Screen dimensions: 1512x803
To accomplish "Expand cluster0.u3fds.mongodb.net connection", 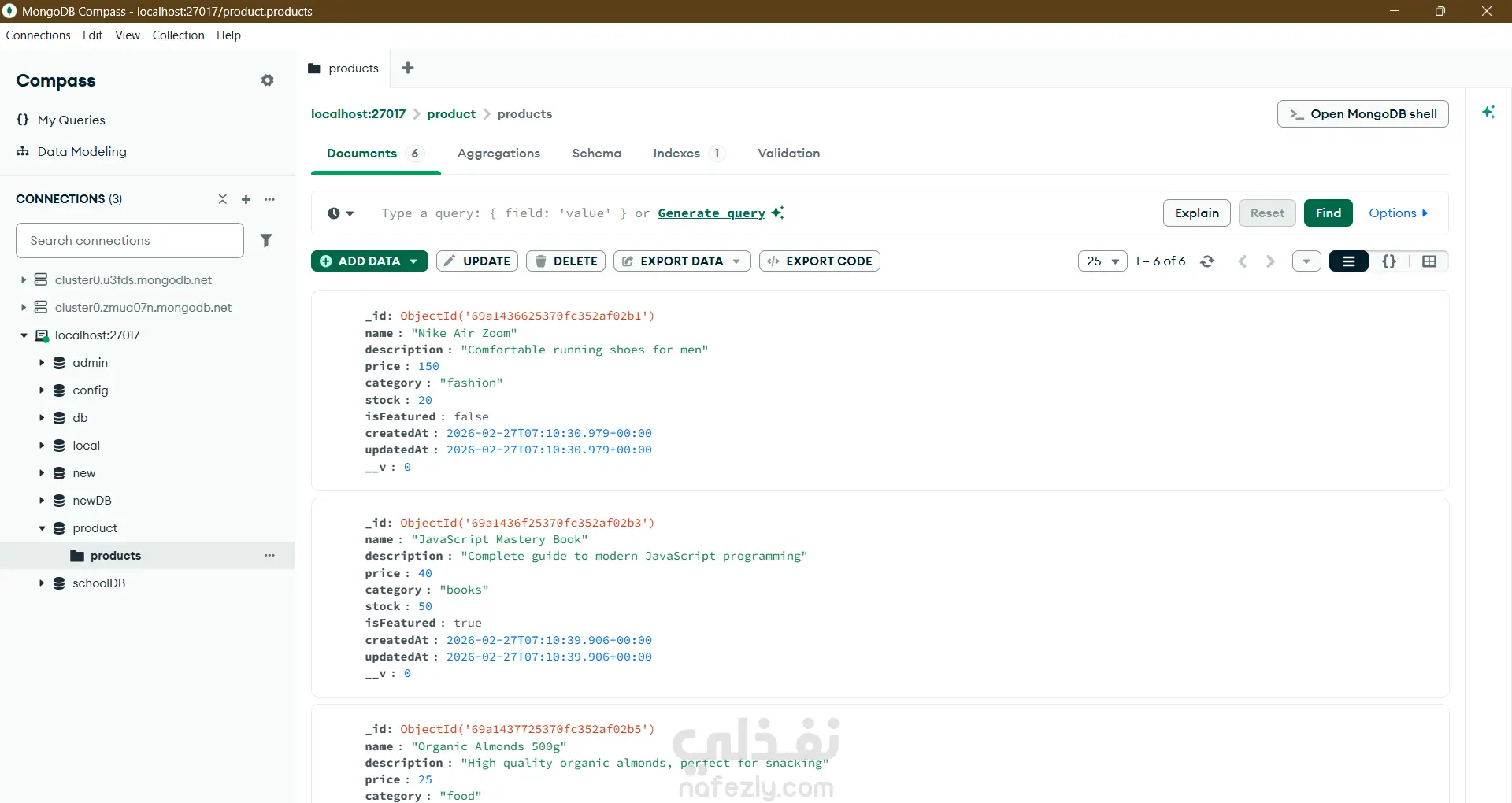I will (24, 280).
